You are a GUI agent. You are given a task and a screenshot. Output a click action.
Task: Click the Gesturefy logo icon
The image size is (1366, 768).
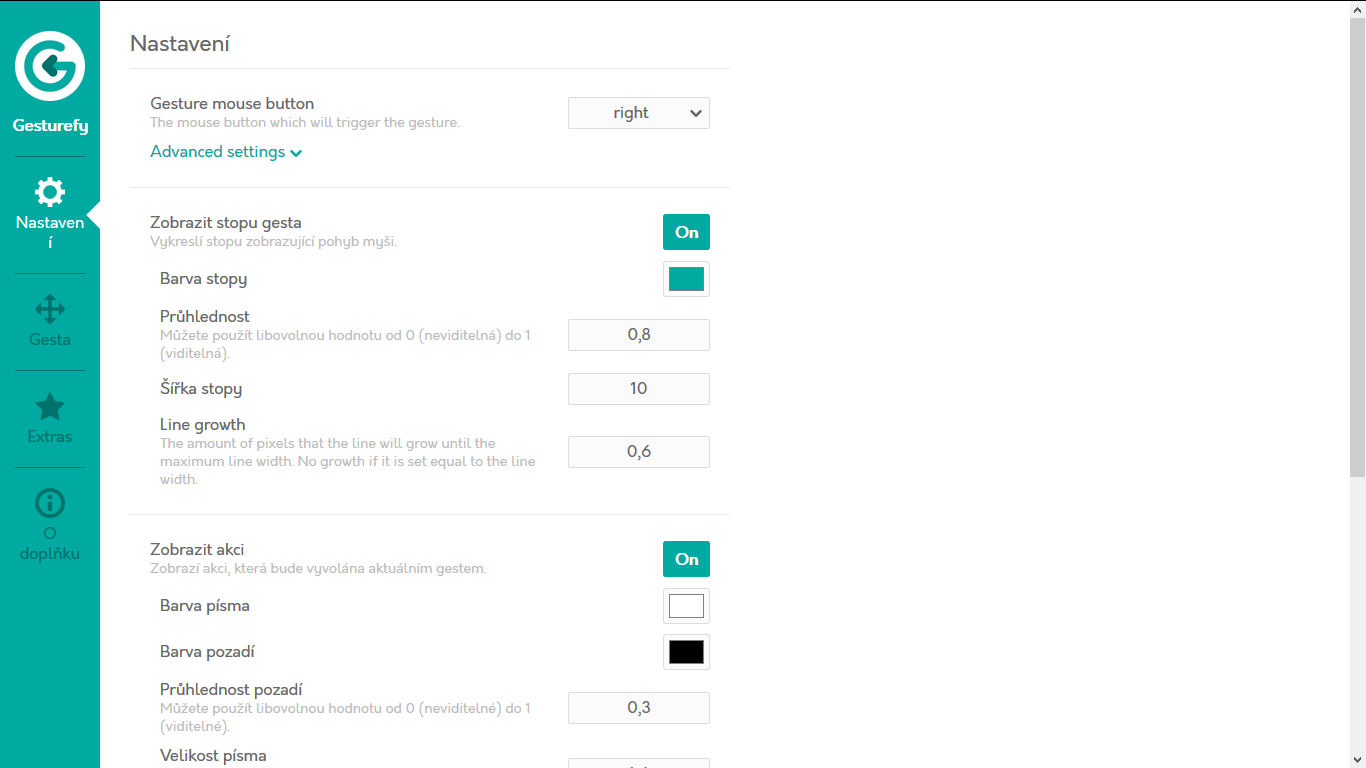tap(50, 66)
